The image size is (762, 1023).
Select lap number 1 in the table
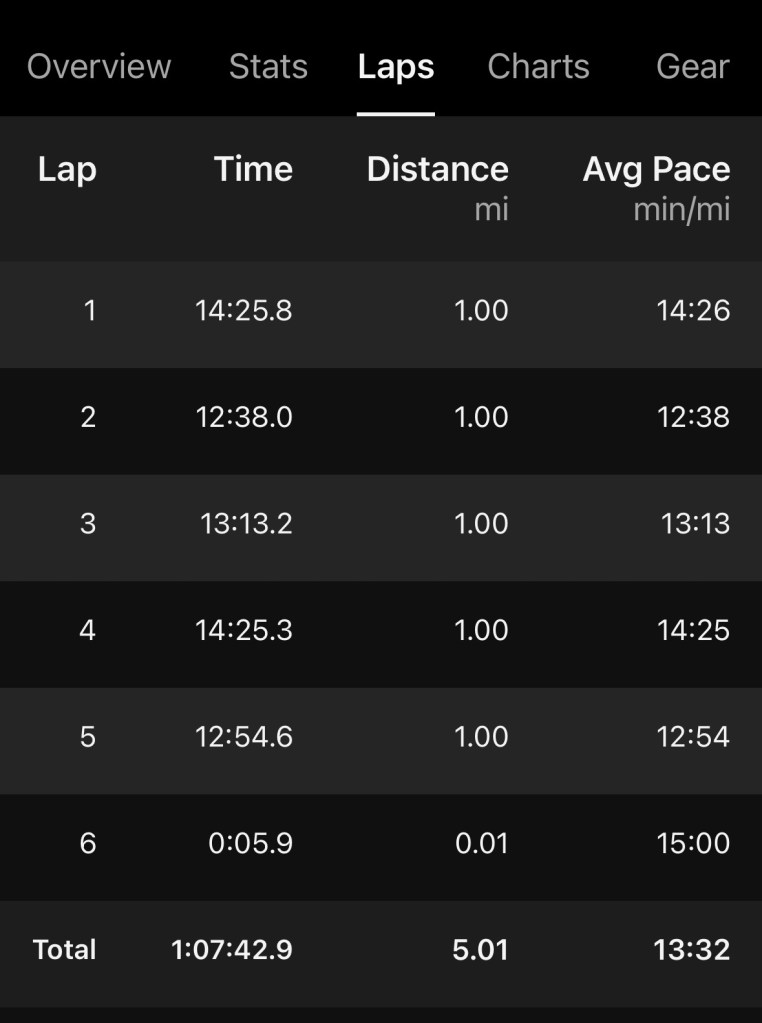(x=90, y=311)
